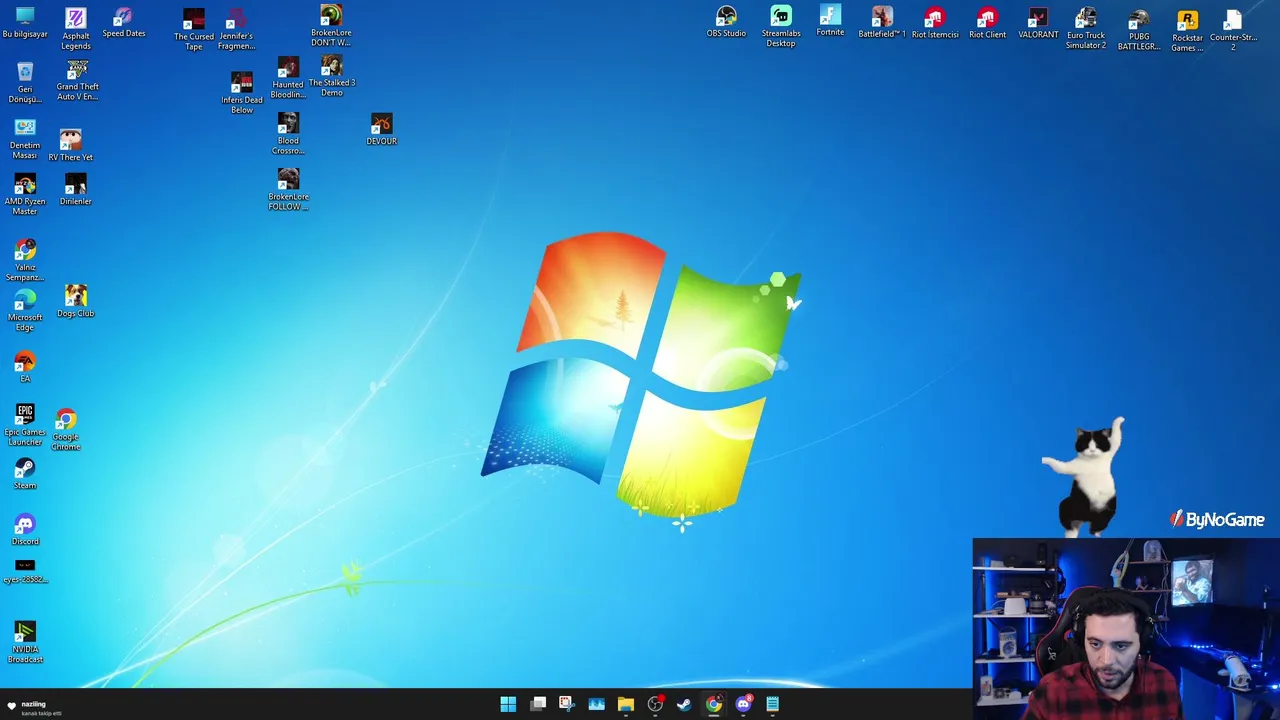Select AMD Ryzen Master shortcut
The width and height of the screenshot is (1280, 720).
pos(25,195)
